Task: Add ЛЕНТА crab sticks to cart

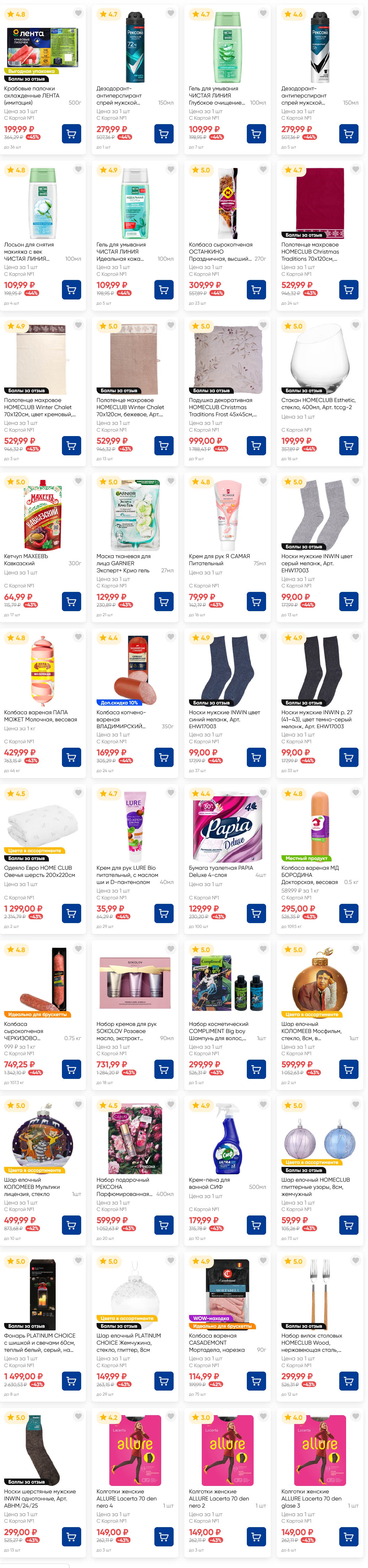Action: pyautogui.click(x=71, y=134)
